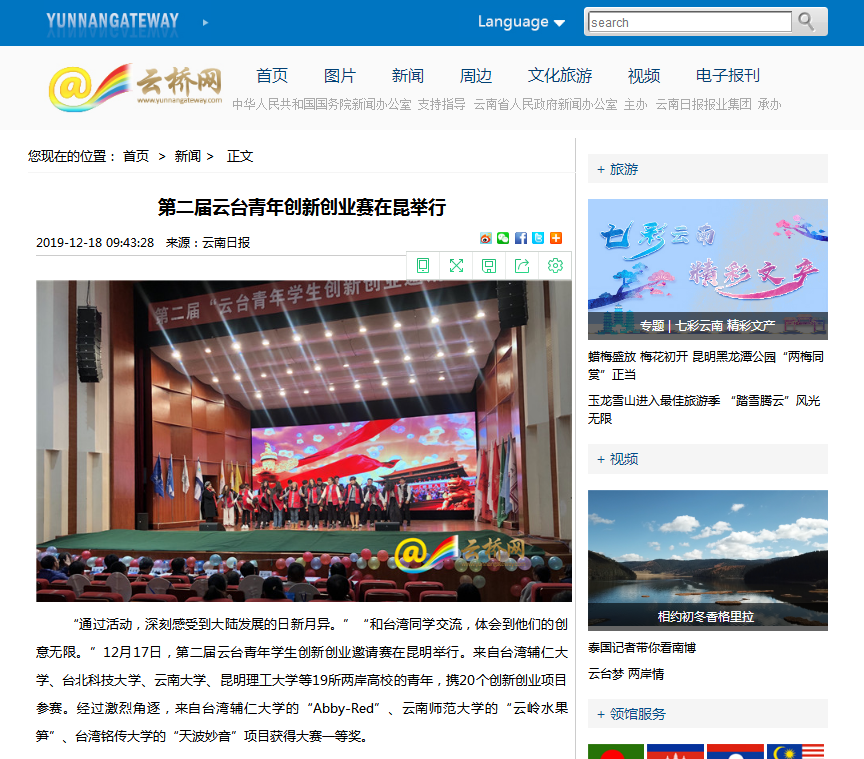Expand the 旅游 sidebar section
The height and width of the screenshot is (759, 864).
(x=617, y=169)
